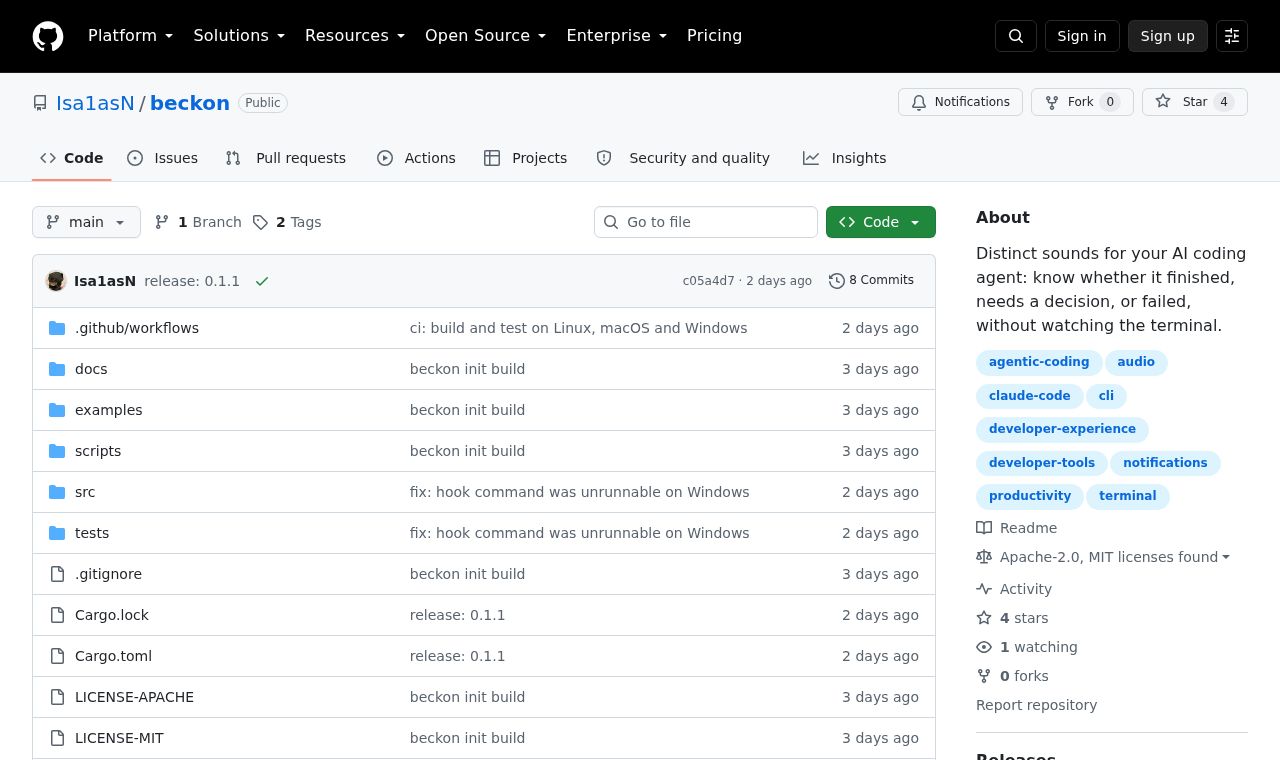Viewport: 1280px width, 760px height.
Task: Open the notifications topic tag
Action: (1165, 463)
